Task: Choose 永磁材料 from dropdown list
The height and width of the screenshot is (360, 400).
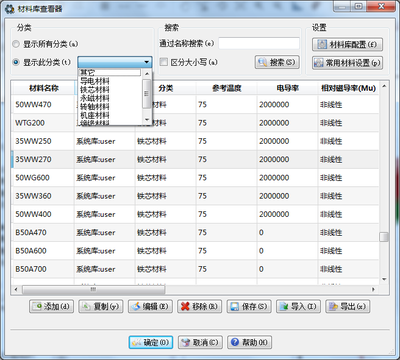Action: coord(95,98)
